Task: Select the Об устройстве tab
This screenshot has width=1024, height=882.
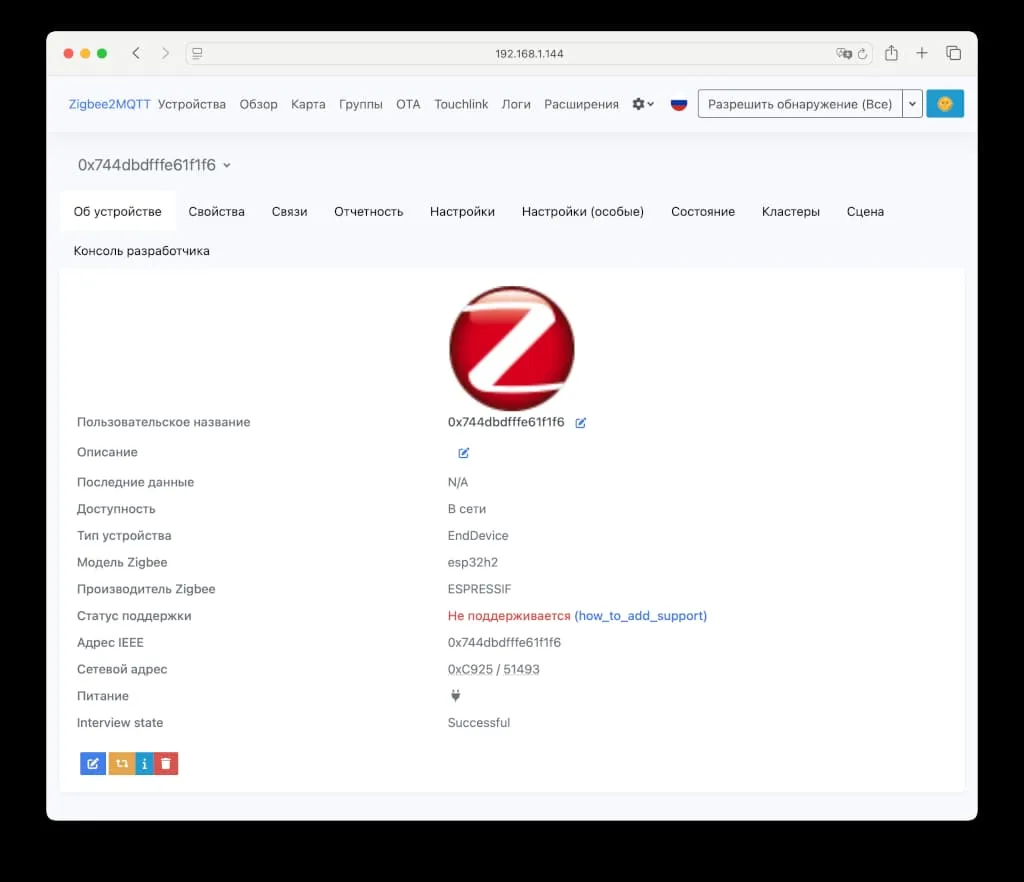Action: [x=118, y=212]
